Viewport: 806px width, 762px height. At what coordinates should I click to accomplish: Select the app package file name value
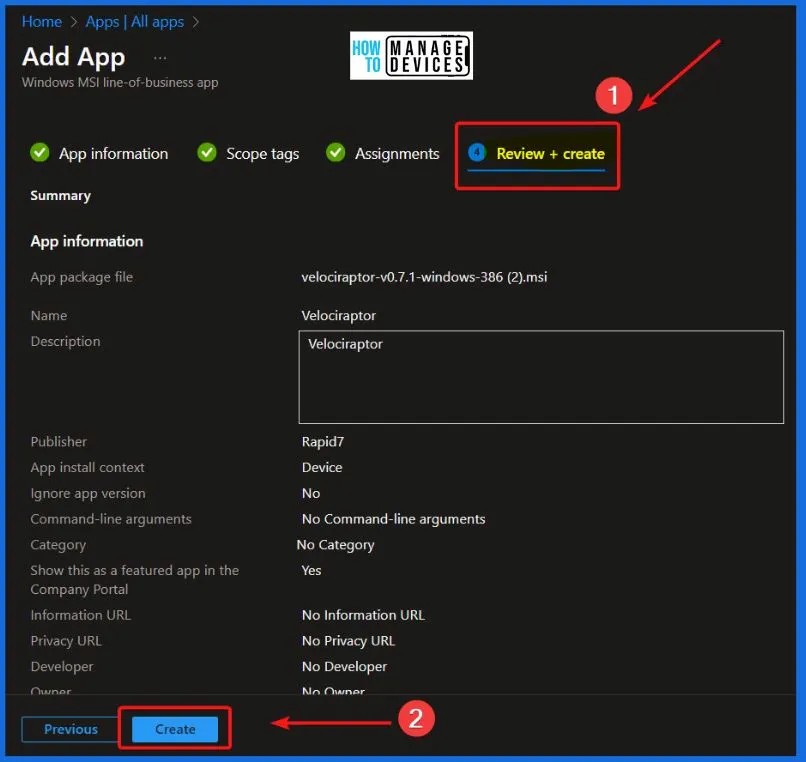(x=424, y=277)
